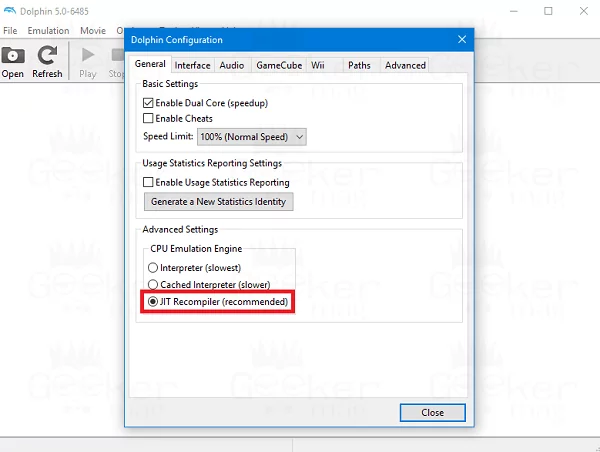Click the Play toolbar button
The image size is (600, 452).
coord(88,62)
